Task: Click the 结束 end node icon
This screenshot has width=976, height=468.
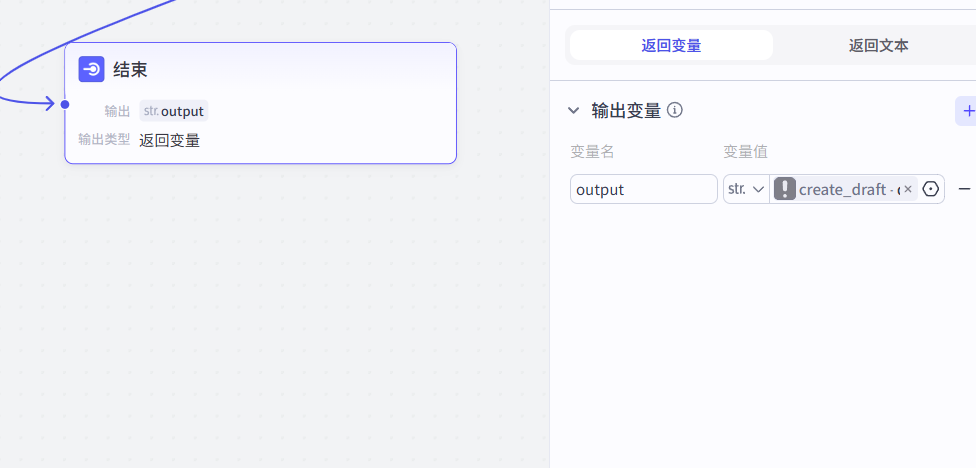Action: (x=91, y=69)
